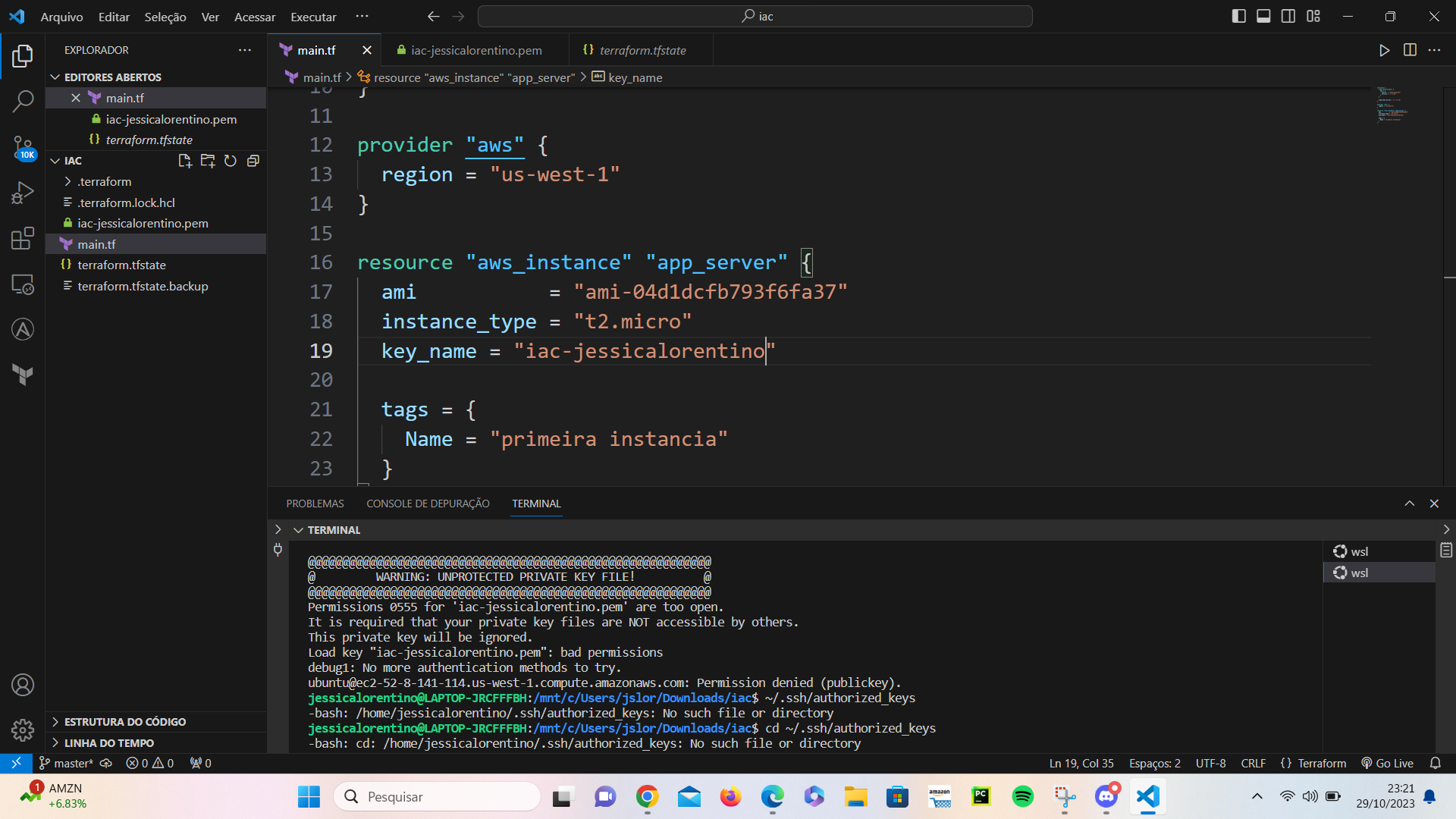
Task: Open Spotify from the taskbar
Action: coord(1022,796)
